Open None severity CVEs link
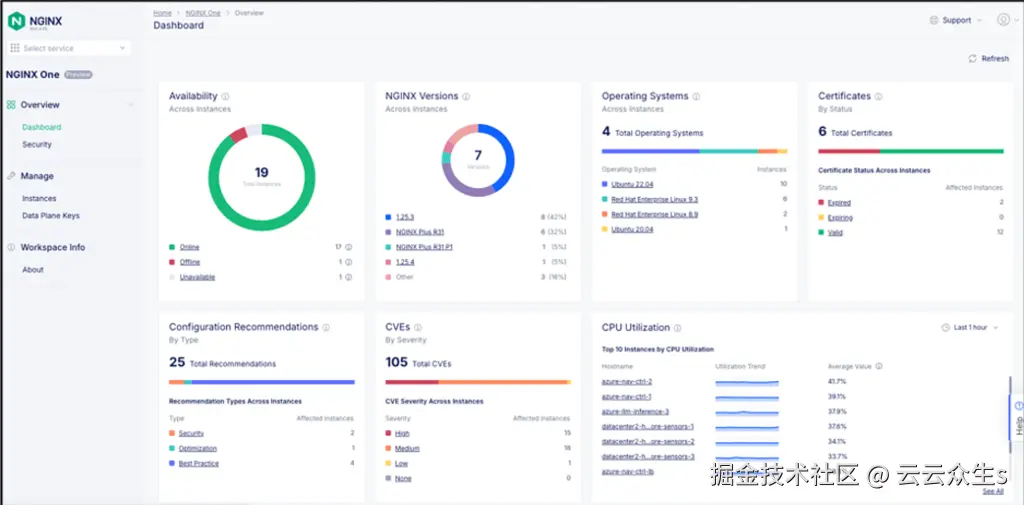 [x=403, y=478]
